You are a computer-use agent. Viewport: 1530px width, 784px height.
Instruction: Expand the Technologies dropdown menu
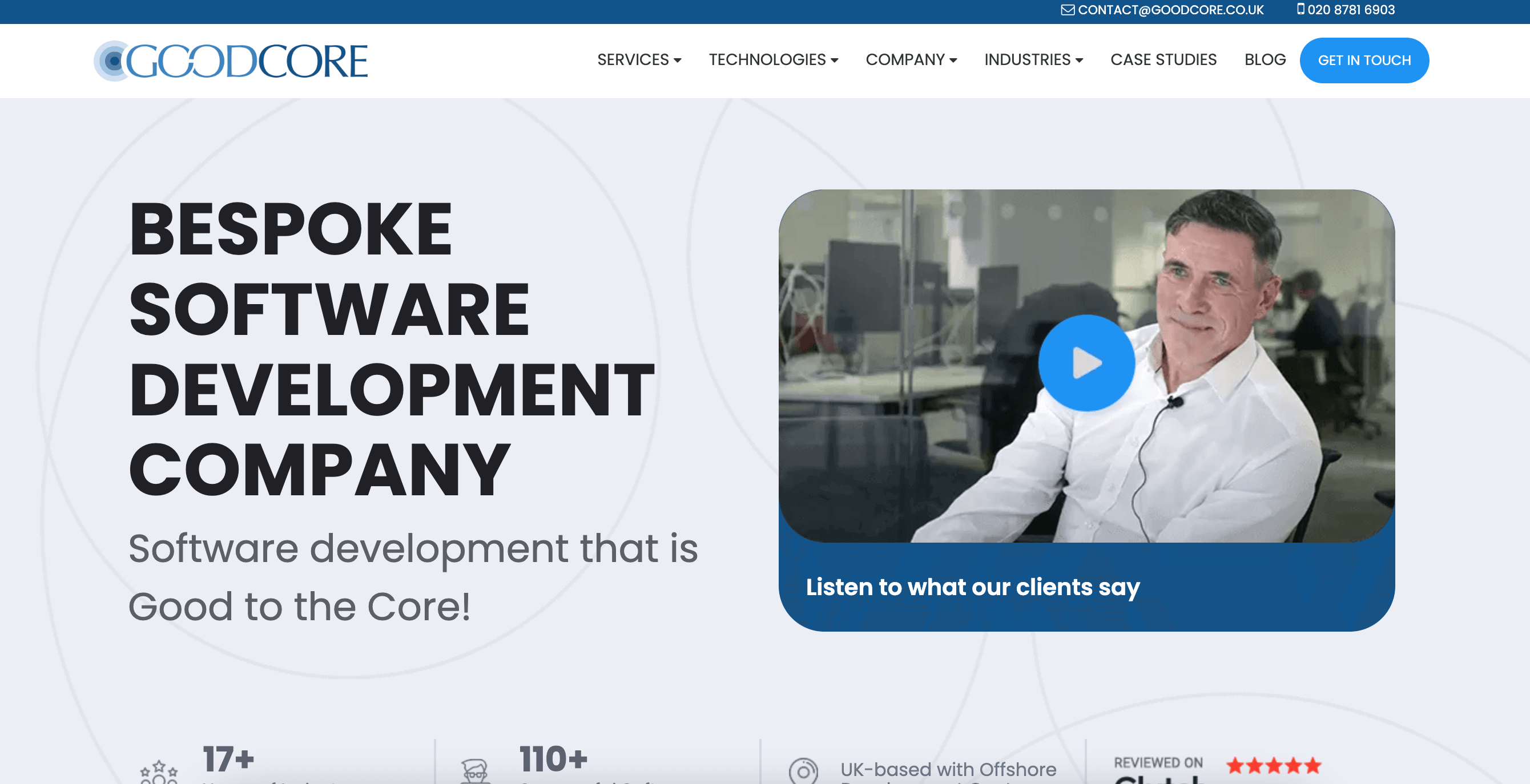click(774, 60)
